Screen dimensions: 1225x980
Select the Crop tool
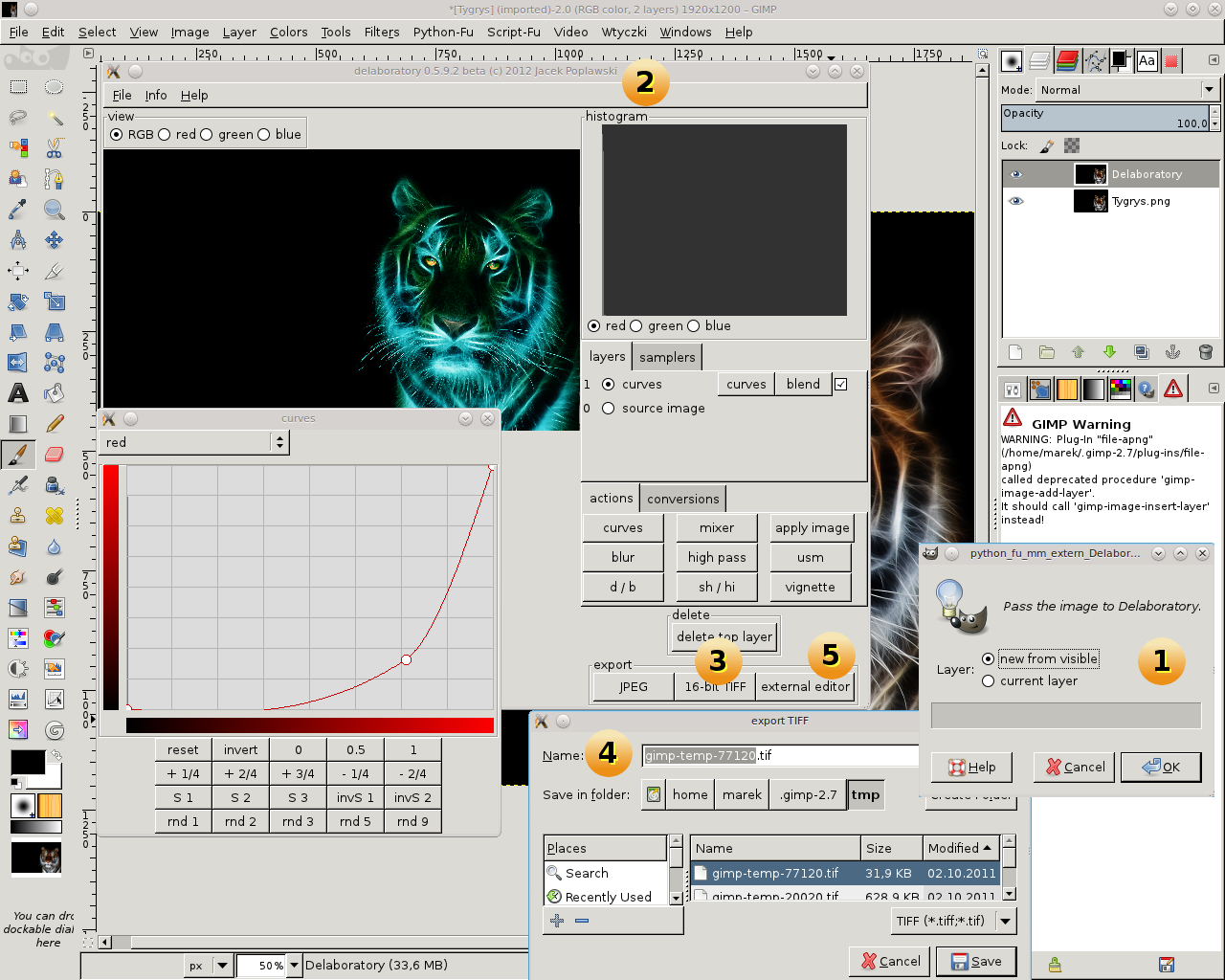click(55, 271)
